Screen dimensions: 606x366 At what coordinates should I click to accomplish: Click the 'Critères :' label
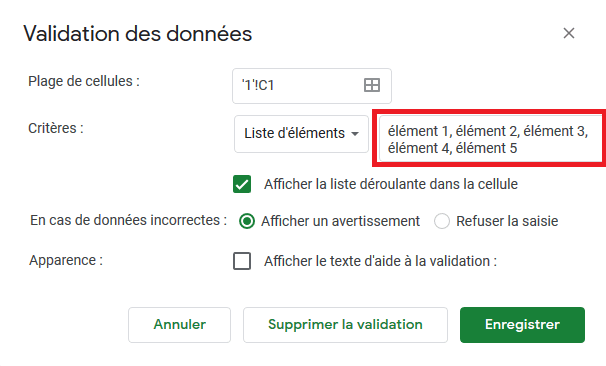click(56, 128)
